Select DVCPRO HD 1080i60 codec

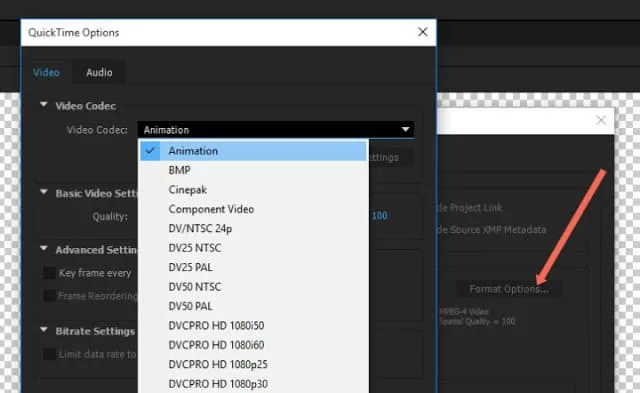coord(253,345)
